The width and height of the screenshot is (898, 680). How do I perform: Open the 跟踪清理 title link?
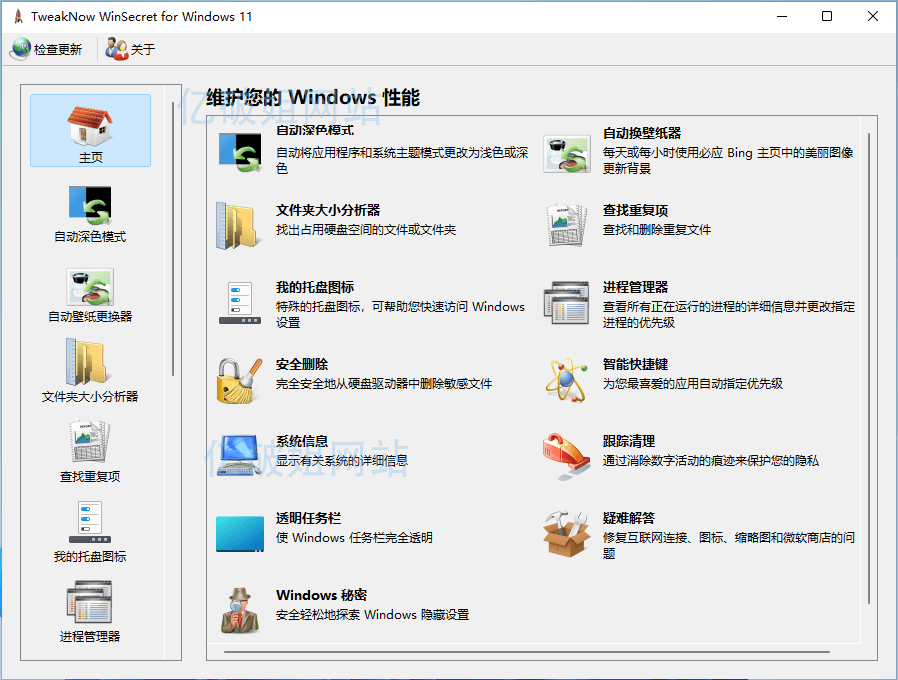coord(629,441)
